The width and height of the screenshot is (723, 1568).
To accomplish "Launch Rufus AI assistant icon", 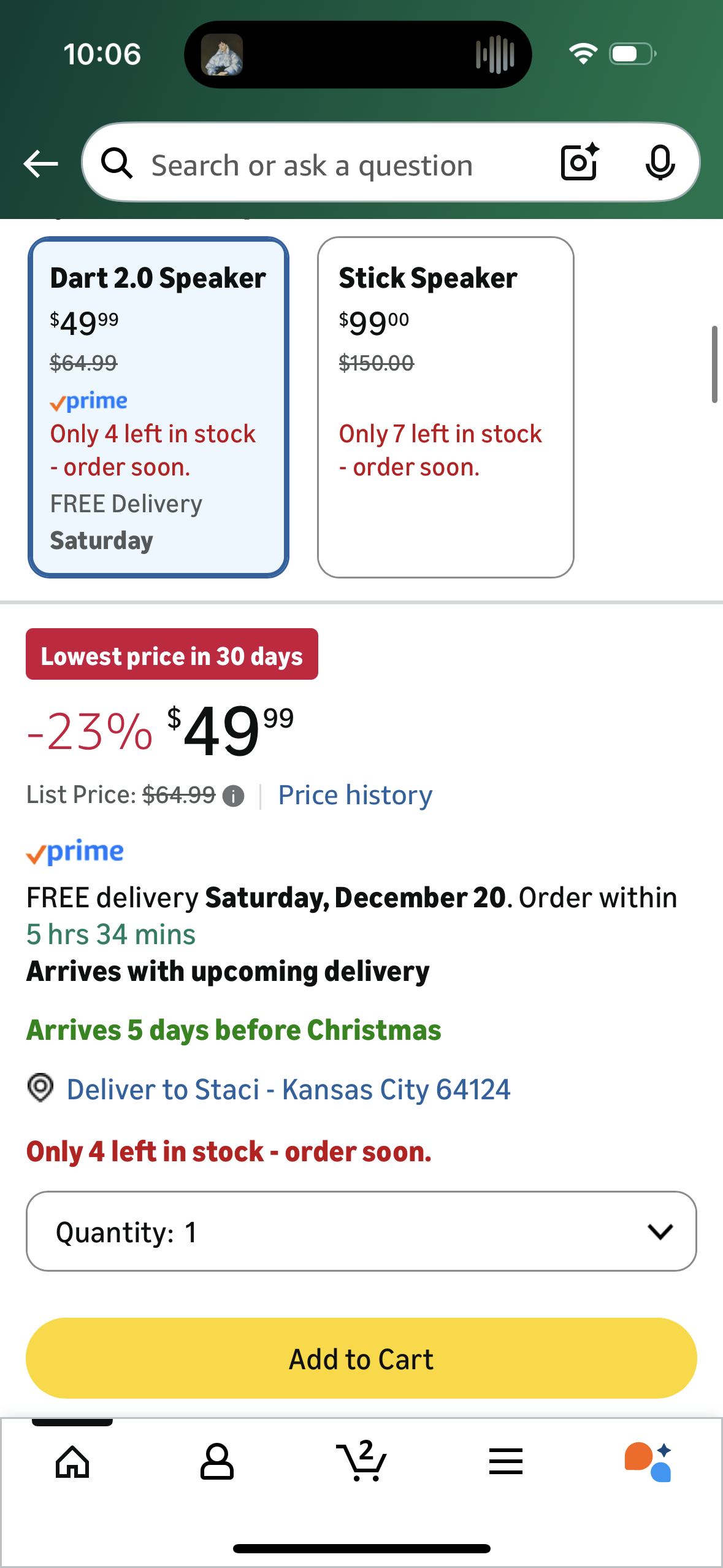I will pyautogui.click(x=648, y=1461).
